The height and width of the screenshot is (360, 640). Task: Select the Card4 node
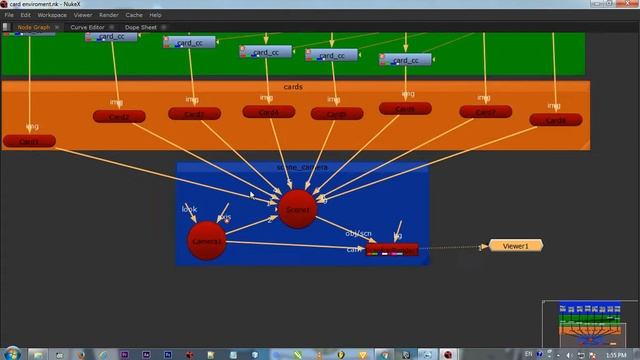[x=269, y=112]
